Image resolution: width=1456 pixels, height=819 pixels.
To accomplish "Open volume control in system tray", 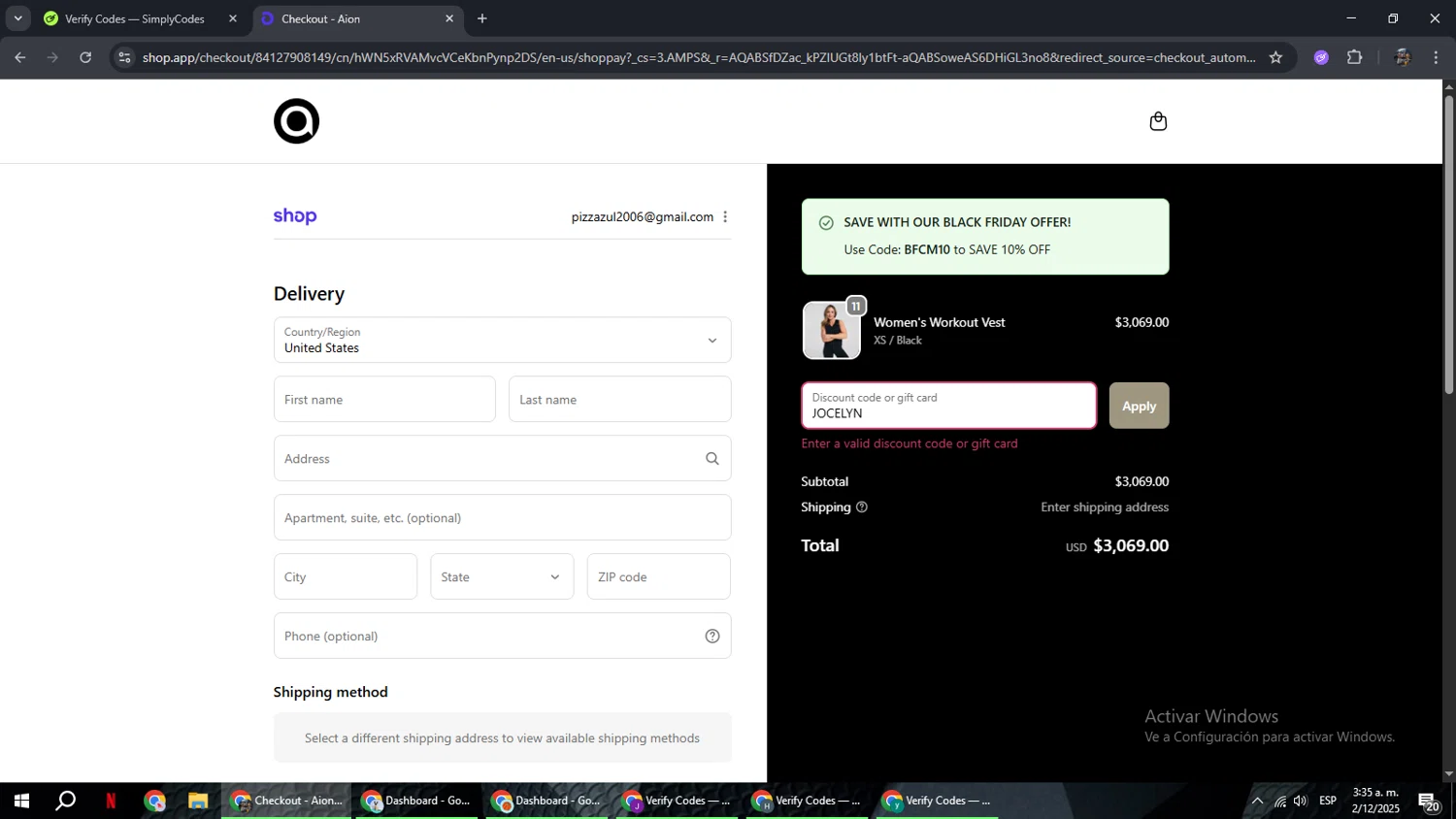I will pos(1301,801).
